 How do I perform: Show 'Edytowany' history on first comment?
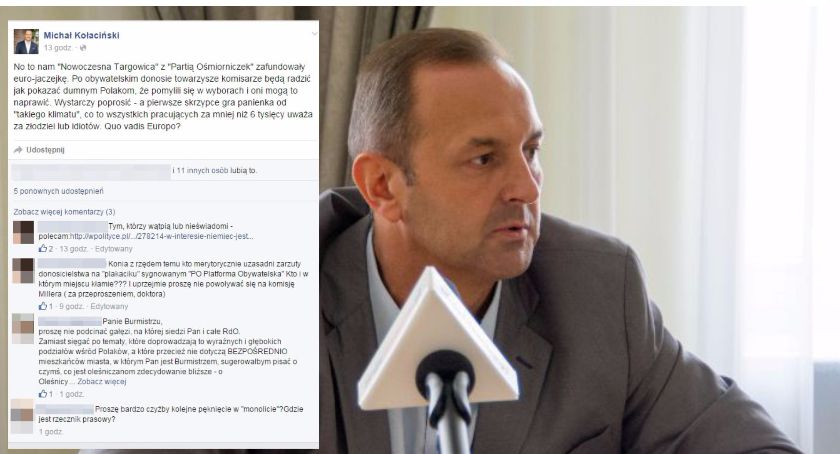114,249
